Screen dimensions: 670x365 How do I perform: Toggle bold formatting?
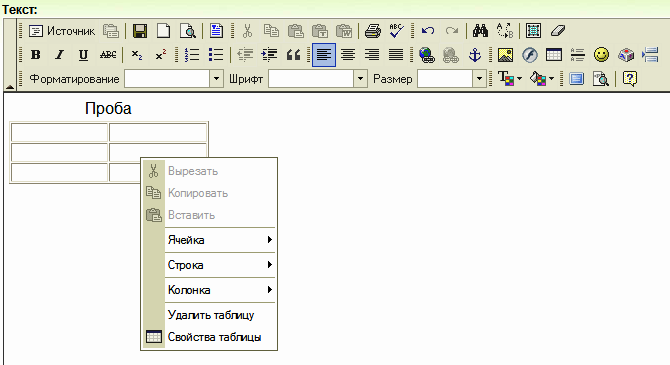(36, 55)
